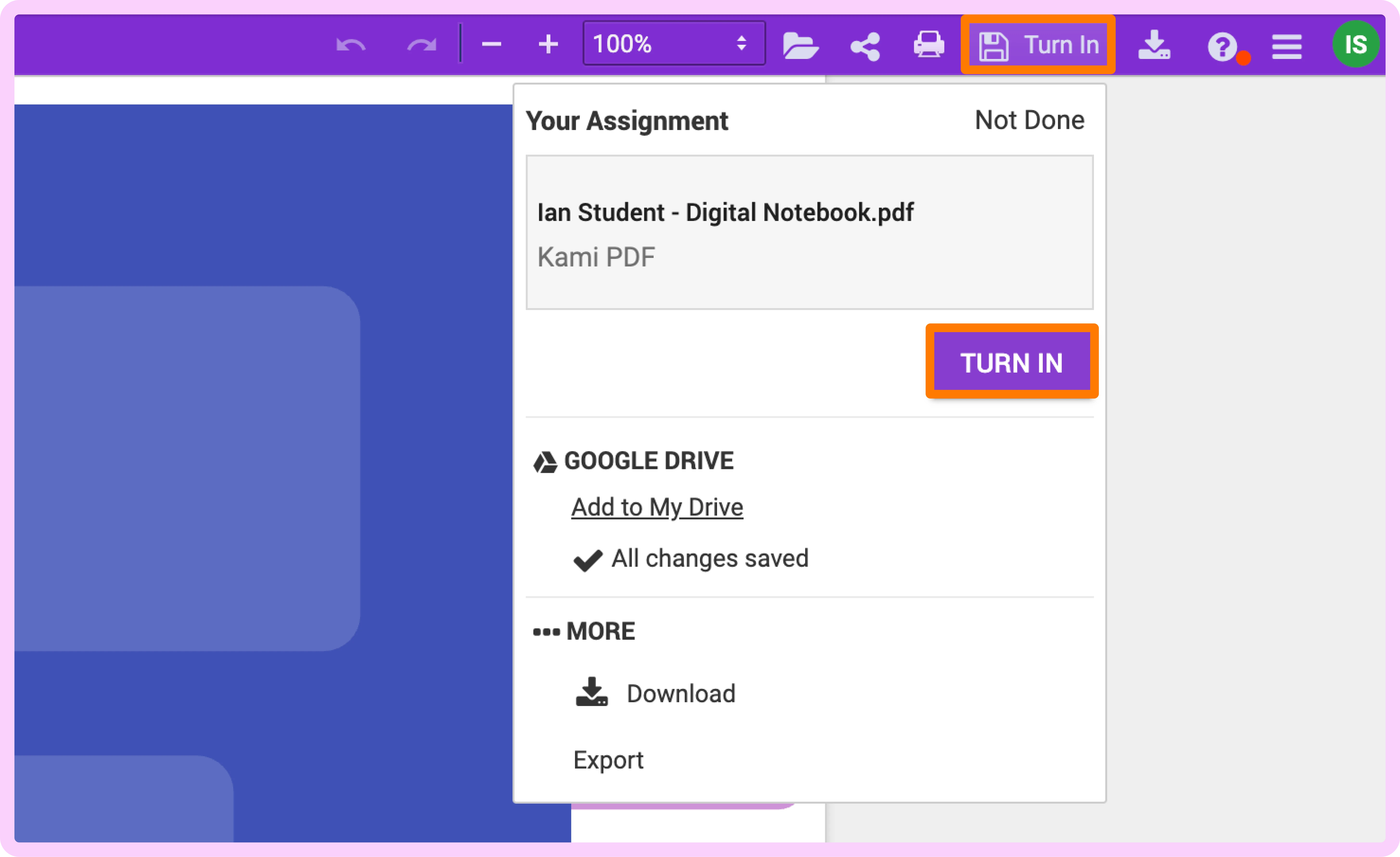Open the hamburger menu icon
Viewport: 1400px width, 857px height.
pyautogui.click(x=1287, y=46)
